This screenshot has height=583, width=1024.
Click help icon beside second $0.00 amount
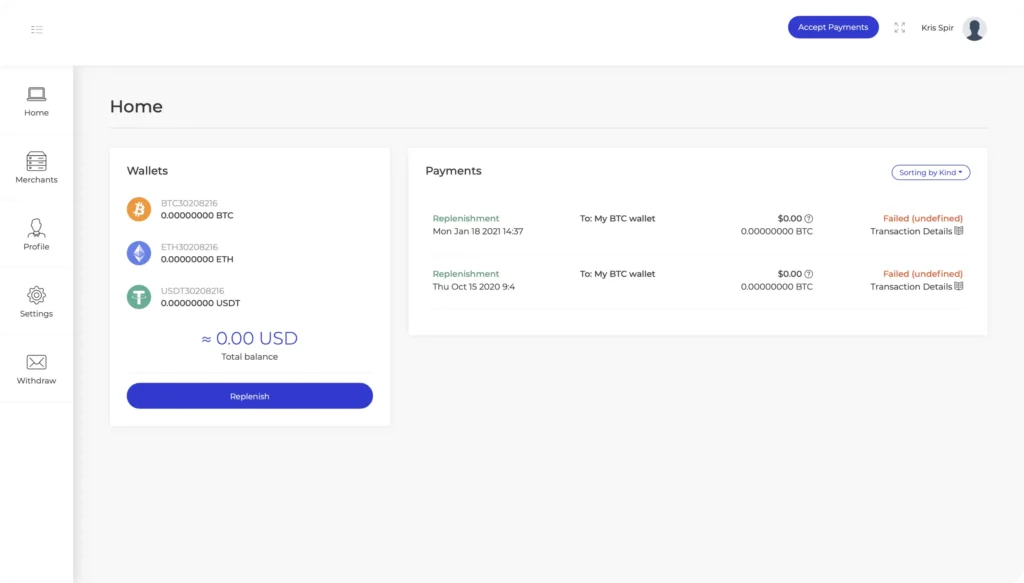(x=808, y=274)
